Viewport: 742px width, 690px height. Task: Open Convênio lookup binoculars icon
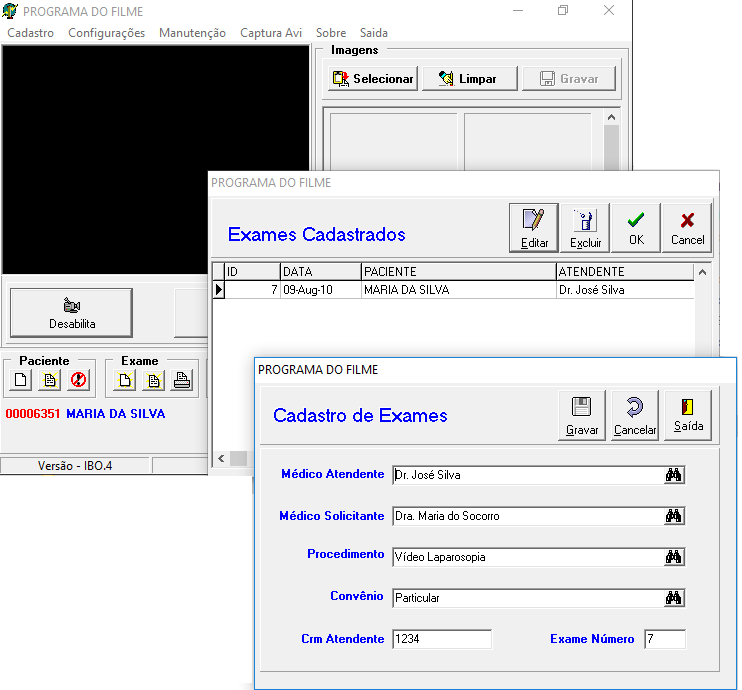pyautogui.click(x=673, y=598)
